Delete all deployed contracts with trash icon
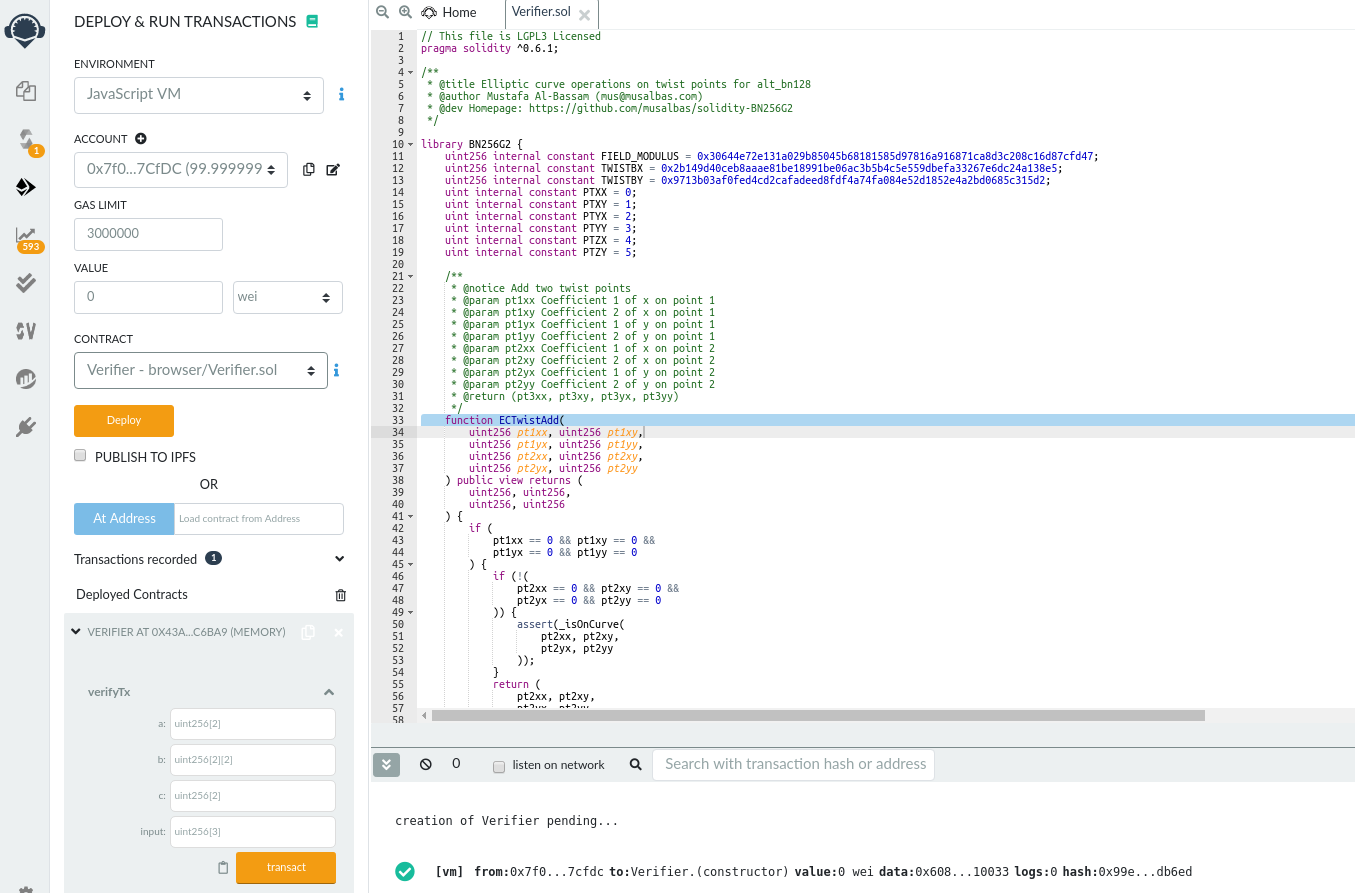Viewport: 1355px width, 893px height. point(340,595)
